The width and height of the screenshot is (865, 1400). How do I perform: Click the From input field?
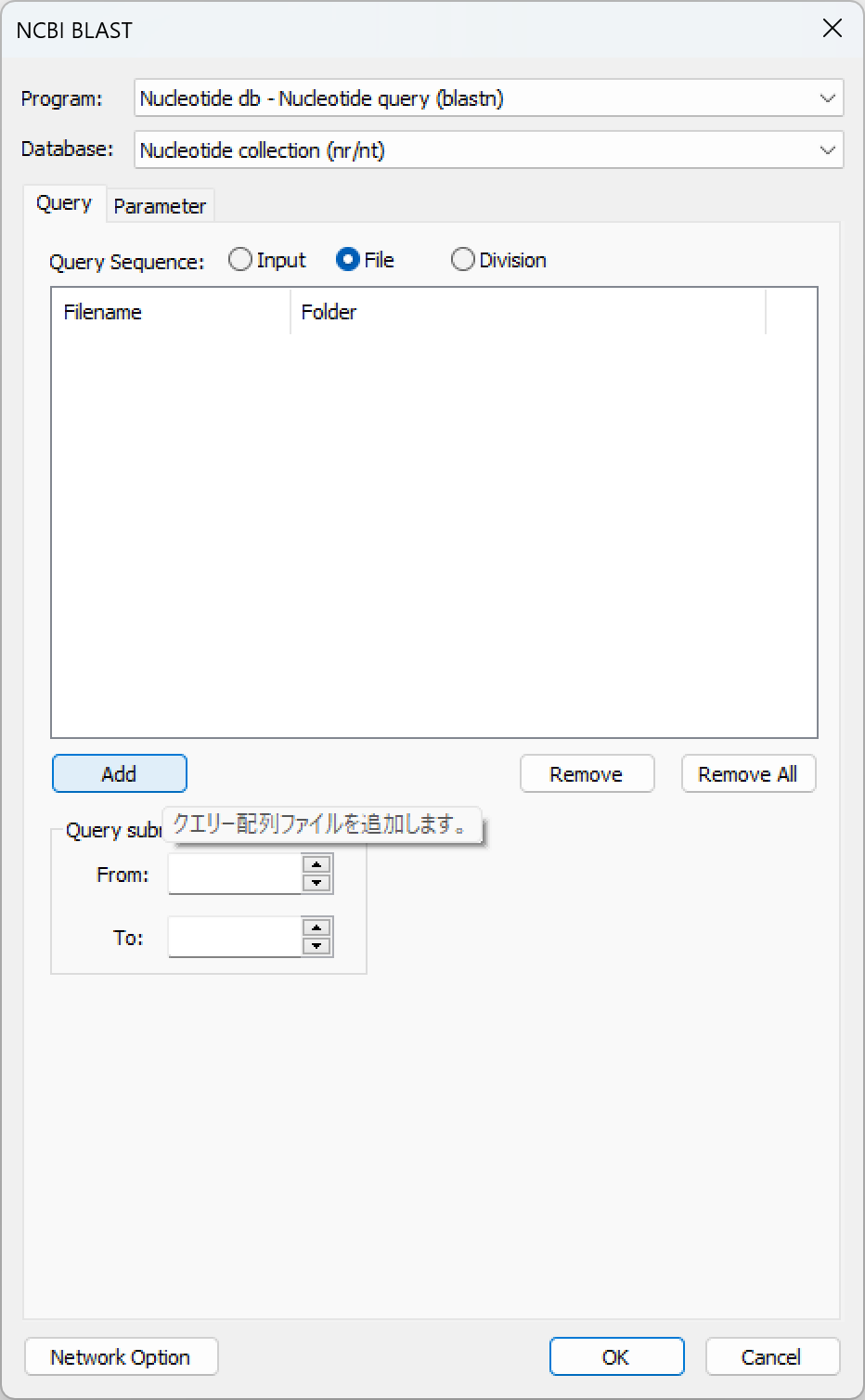(x=235, y=875)
